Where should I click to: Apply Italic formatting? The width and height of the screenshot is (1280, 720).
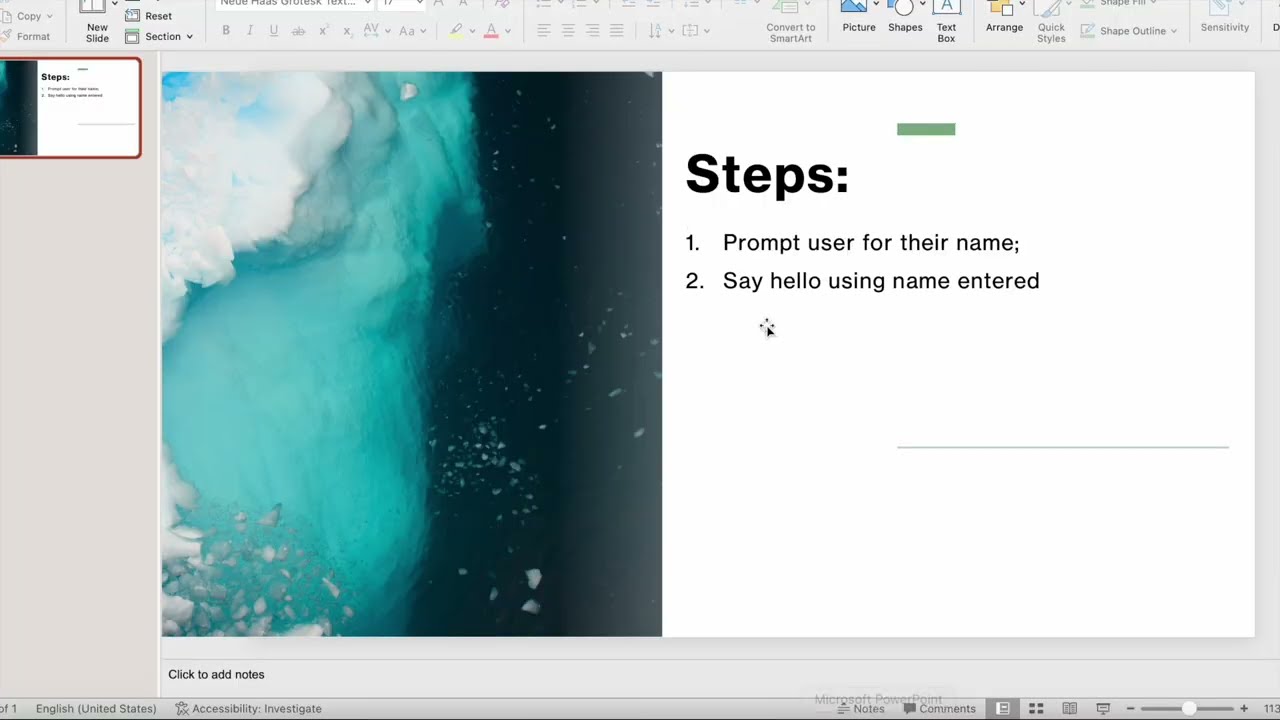[250, 31]
